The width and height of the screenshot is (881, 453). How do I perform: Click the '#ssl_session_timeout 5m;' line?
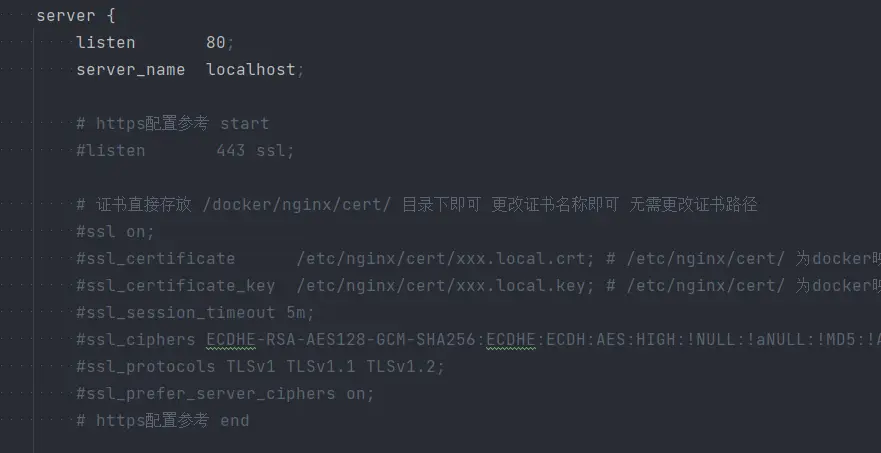point(195,312)
